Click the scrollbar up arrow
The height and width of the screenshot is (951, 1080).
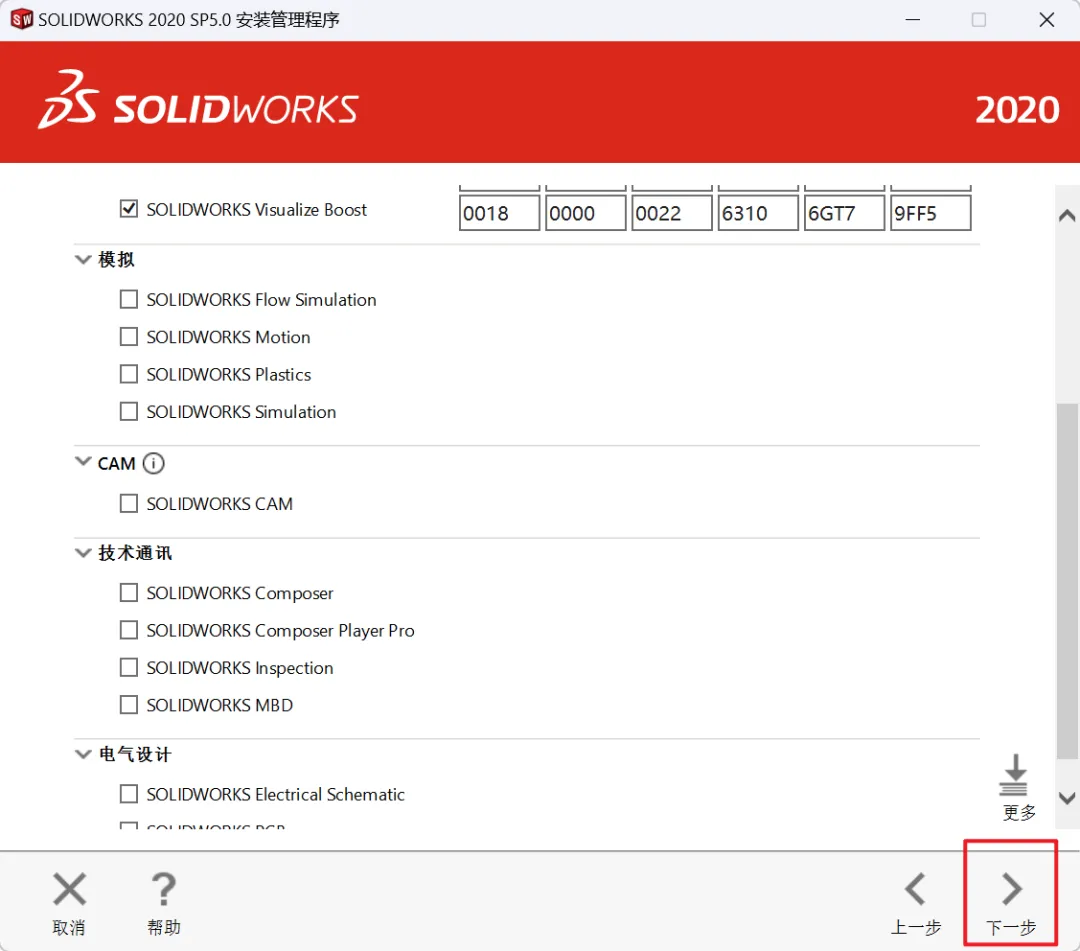pos(1067,216)
